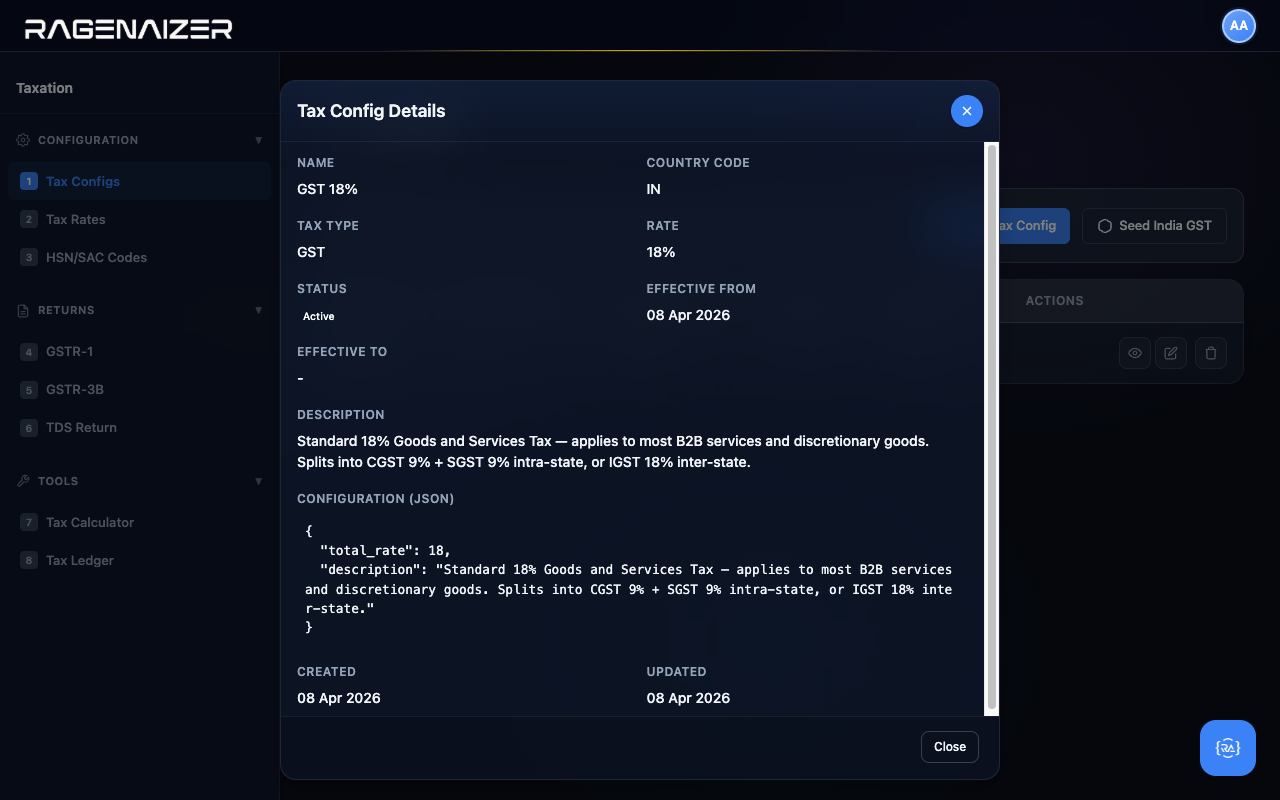
Task: Click the GST tax type value
Action: click(x=311, y=252)
